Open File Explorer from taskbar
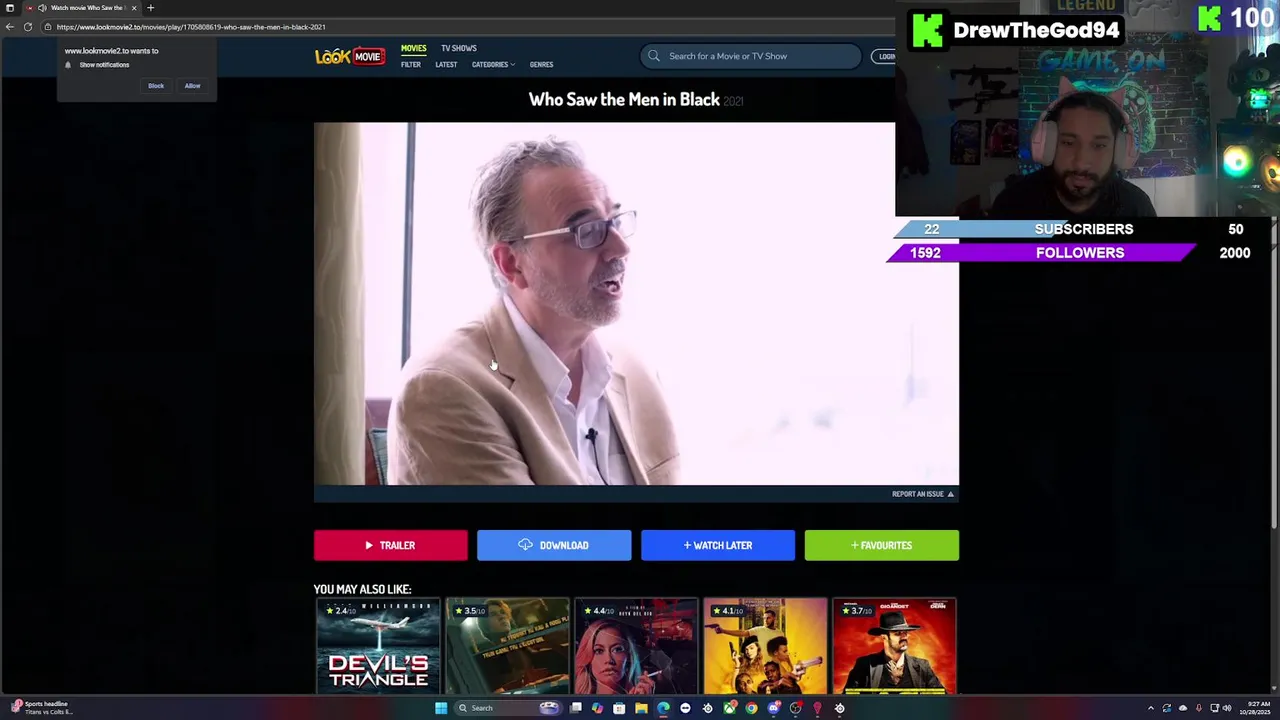Image resolution: width=1280 pixels, height=720 pixels. coord(641,708)
